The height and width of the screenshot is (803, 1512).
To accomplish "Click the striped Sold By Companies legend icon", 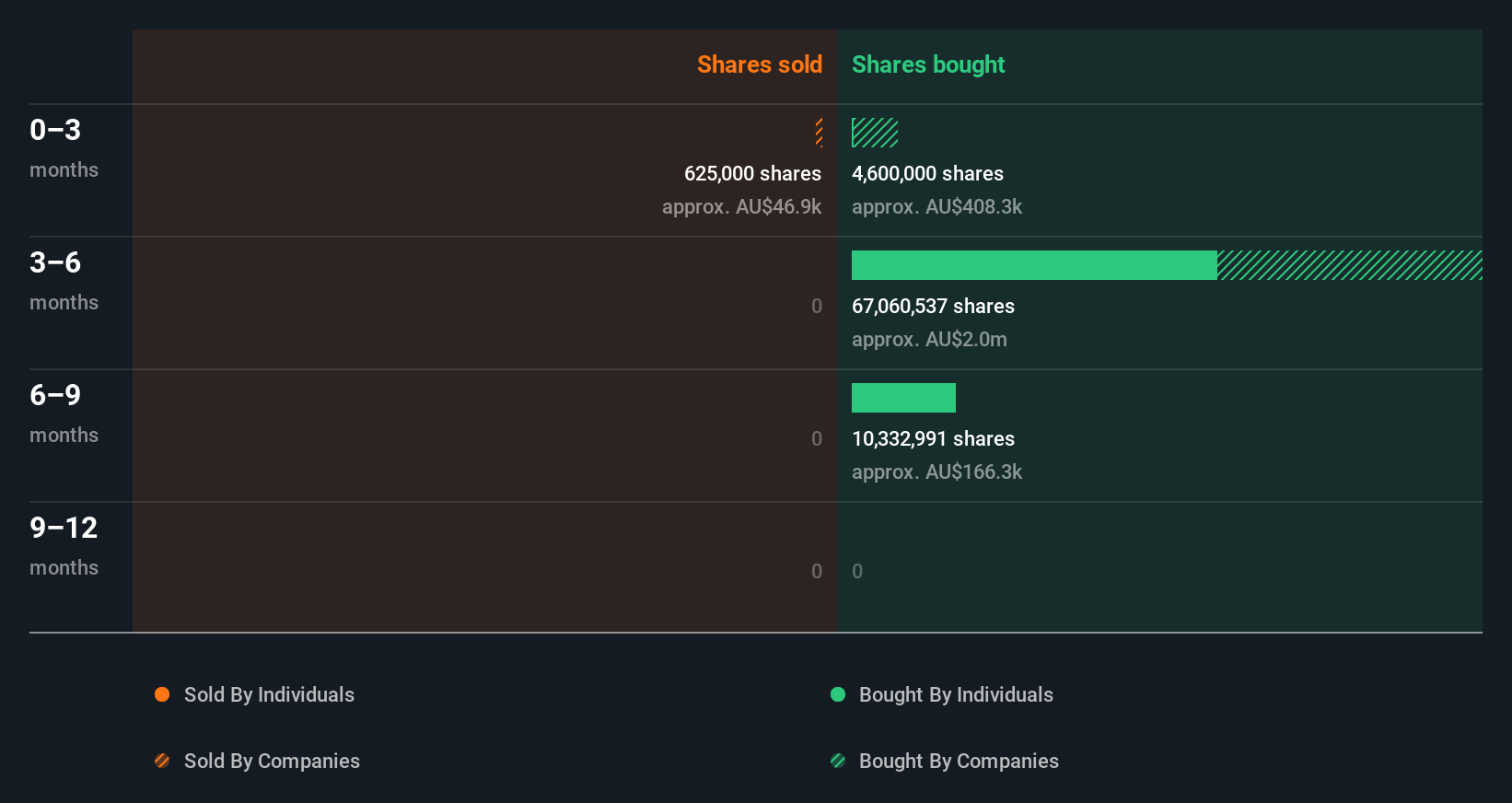I will (x=162, y=761).
